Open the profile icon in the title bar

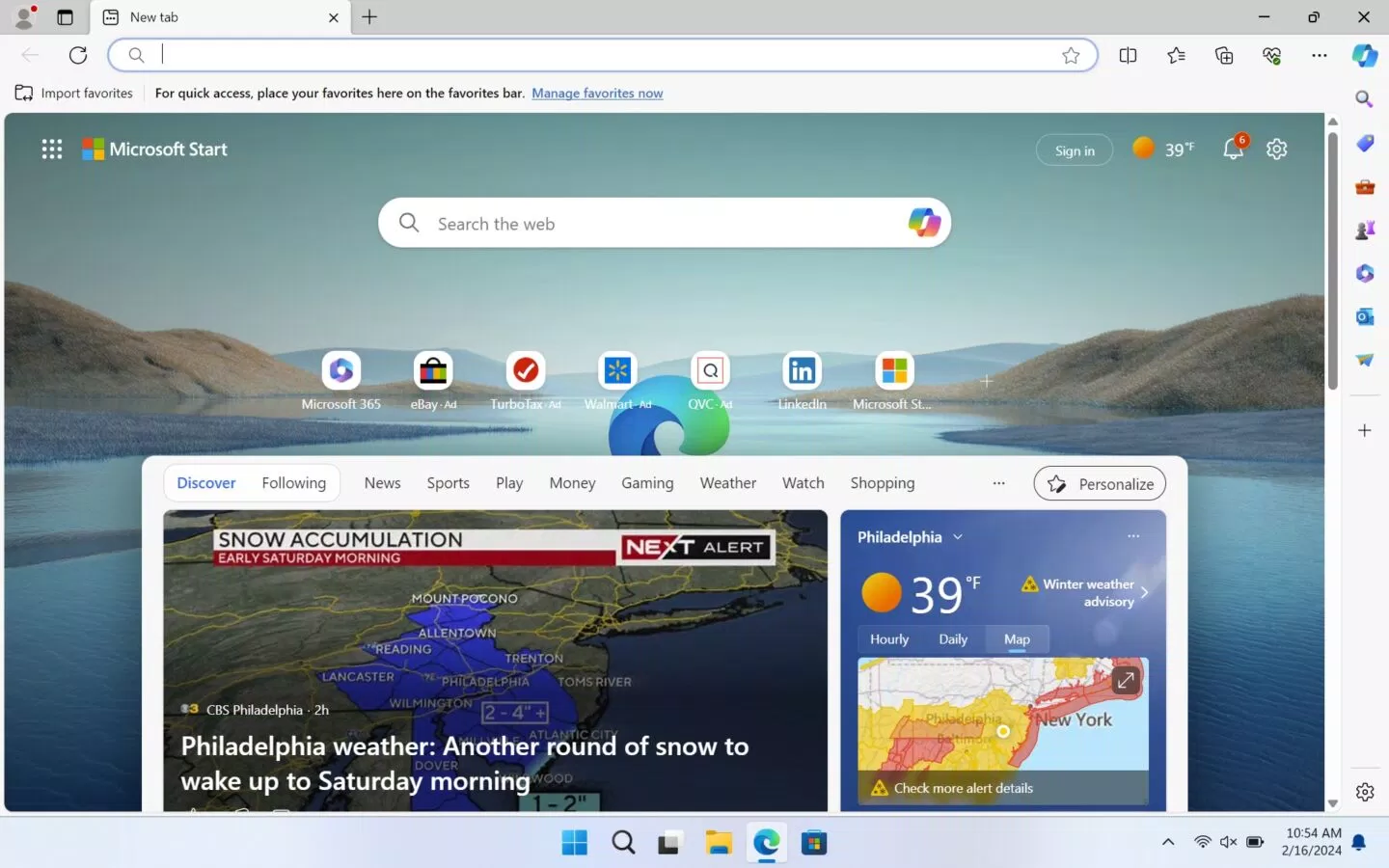click(x=24, y=16)
